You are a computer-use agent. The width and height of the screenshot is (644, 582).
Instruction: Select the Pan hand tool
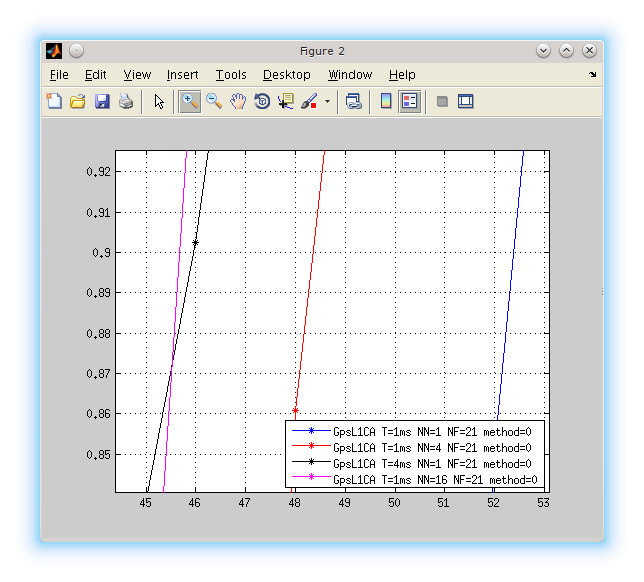[238, 101]
